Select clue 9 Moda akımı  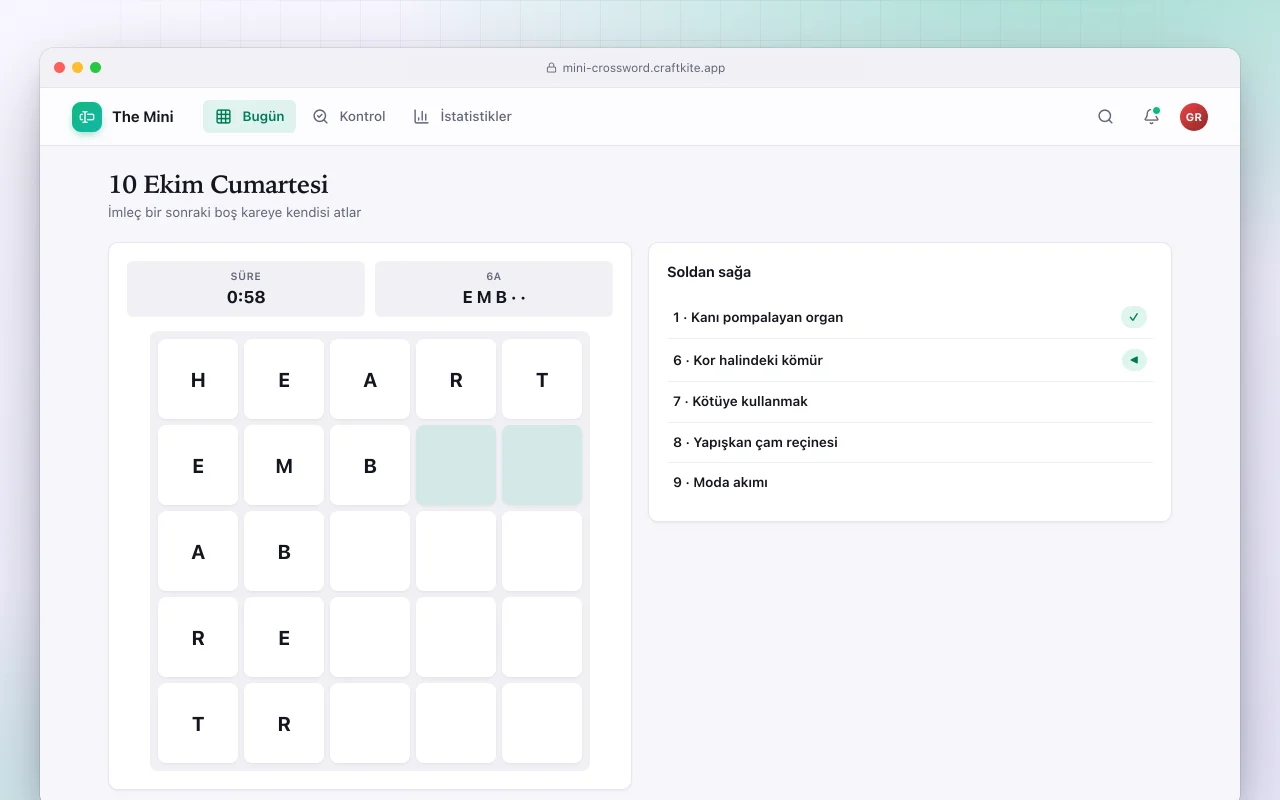(x=910, y=482)
